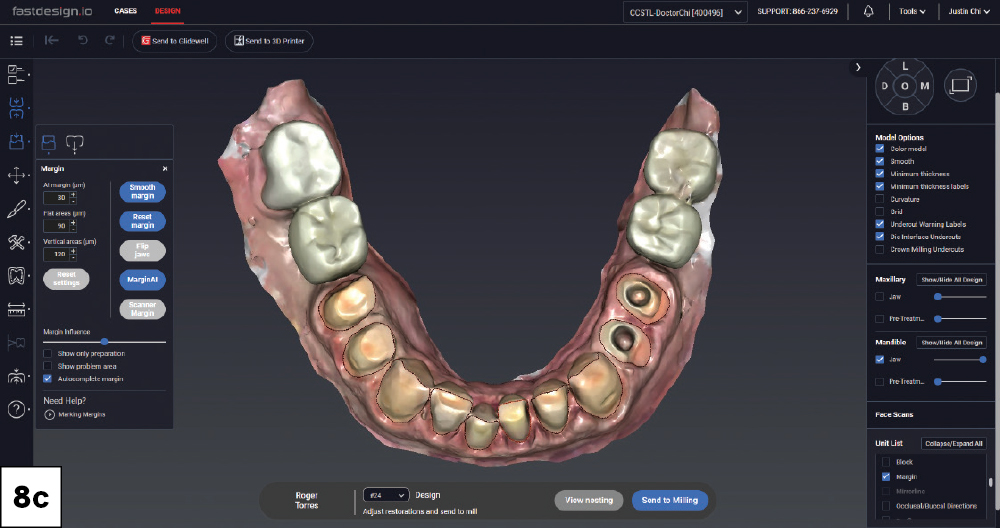Viewport: 1000px width, 528px height.
Task: Click Send to Glidewell button
Action: point(175,41)
